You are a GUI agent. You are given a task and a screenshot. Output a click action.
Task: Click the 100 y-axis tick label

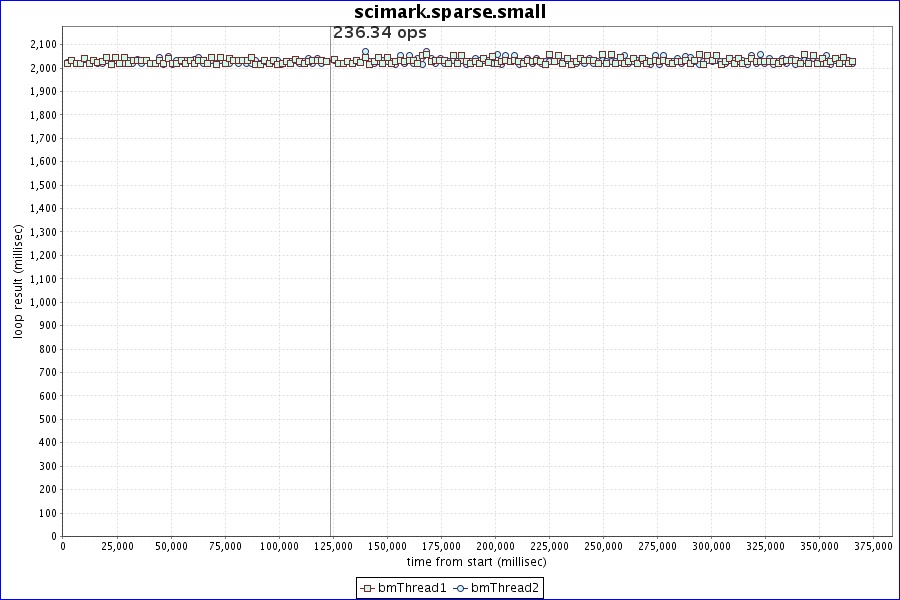pos(47,513)
